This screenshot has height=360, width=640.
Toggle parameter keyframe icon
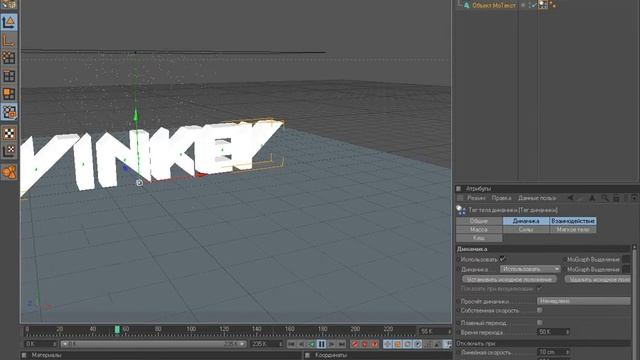pyautogui.click(x=417, y=344)
